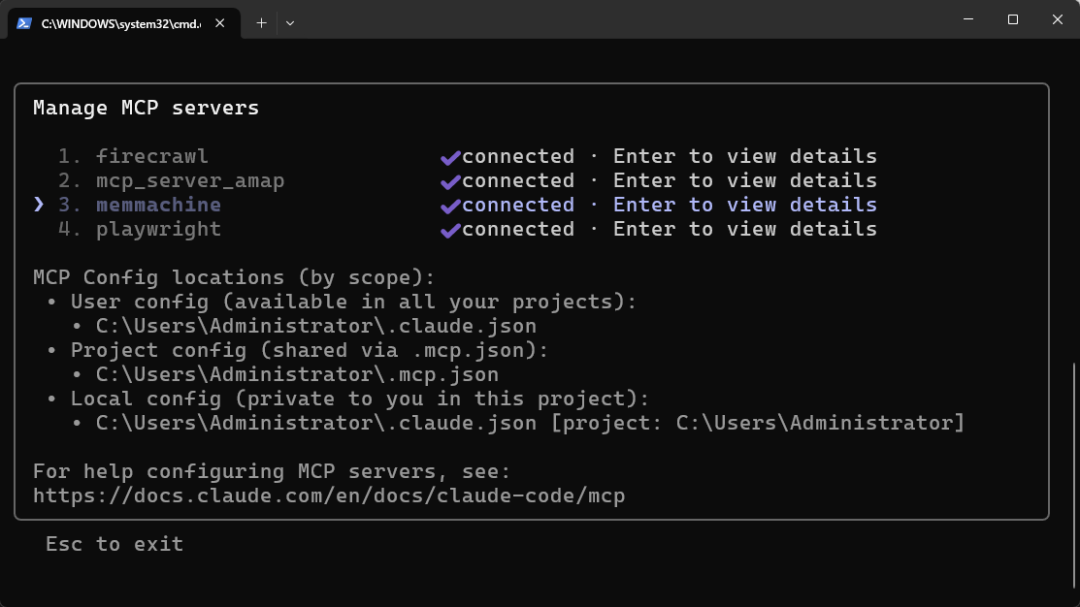Image resolution: width=1080 pixels, height=607 pixels.
Task: Expand the new tab profile dropdown arrow
Action: [290, 23]
